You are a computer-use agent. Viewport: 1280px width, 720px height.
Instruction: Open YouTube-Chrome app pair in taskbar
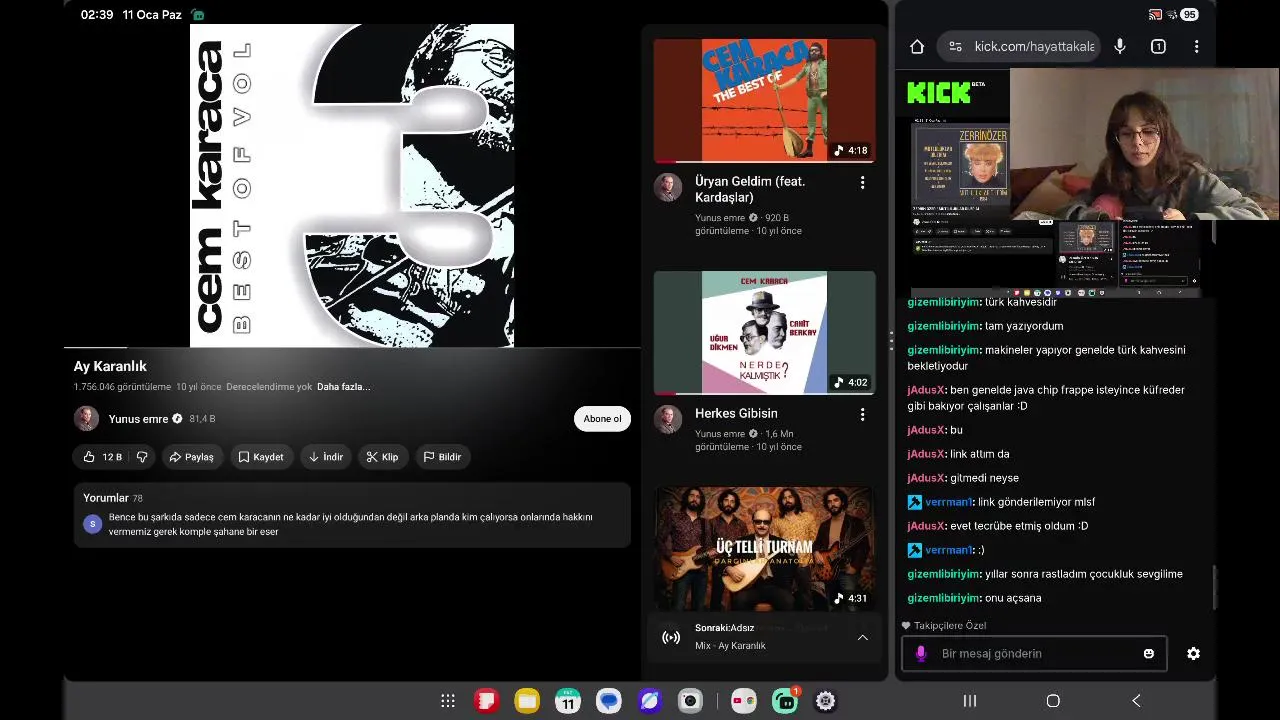[744, 701]
